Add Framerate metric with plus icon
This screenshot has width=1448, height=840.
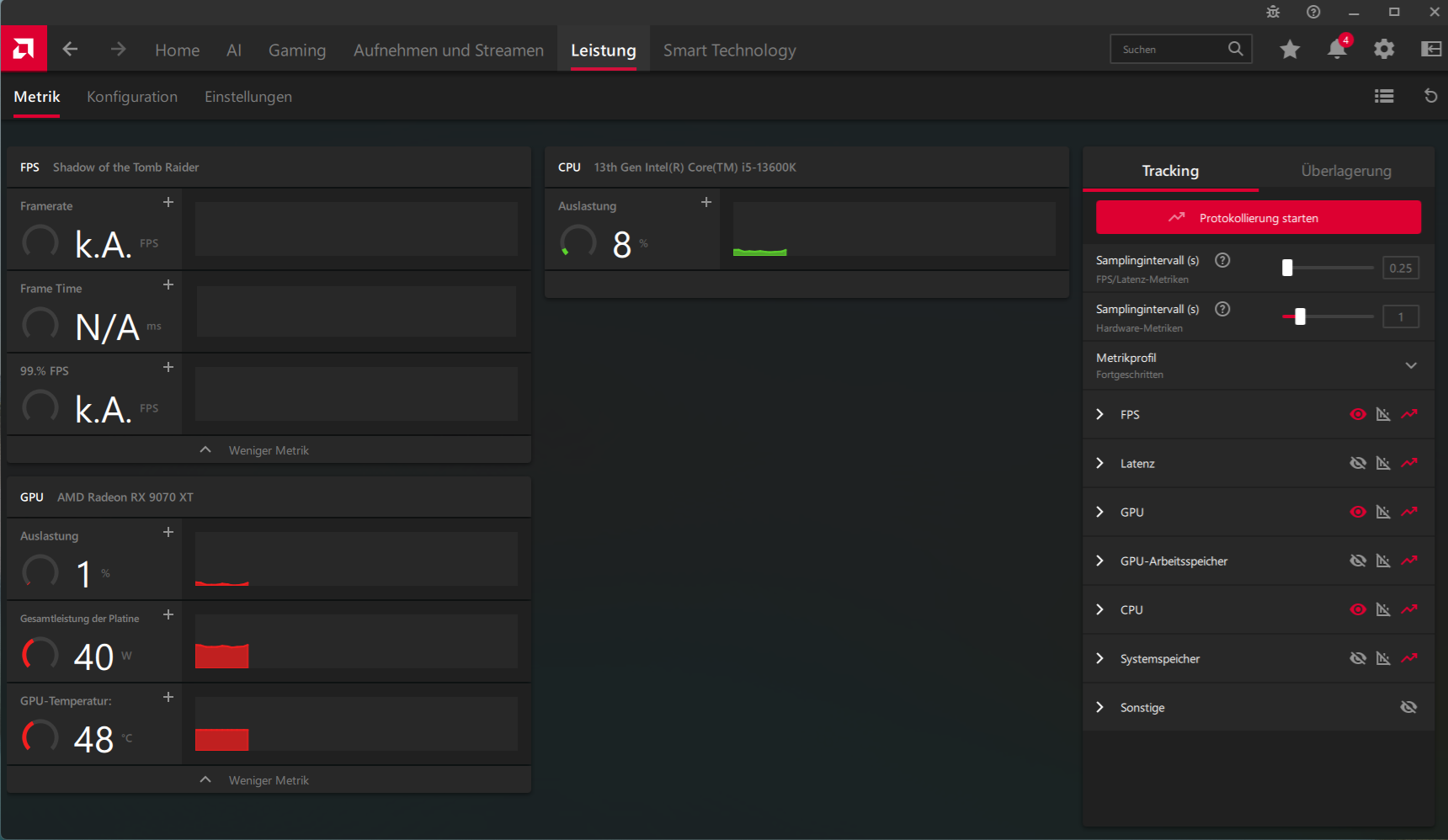pyautogui.click(x=168, y=202)
